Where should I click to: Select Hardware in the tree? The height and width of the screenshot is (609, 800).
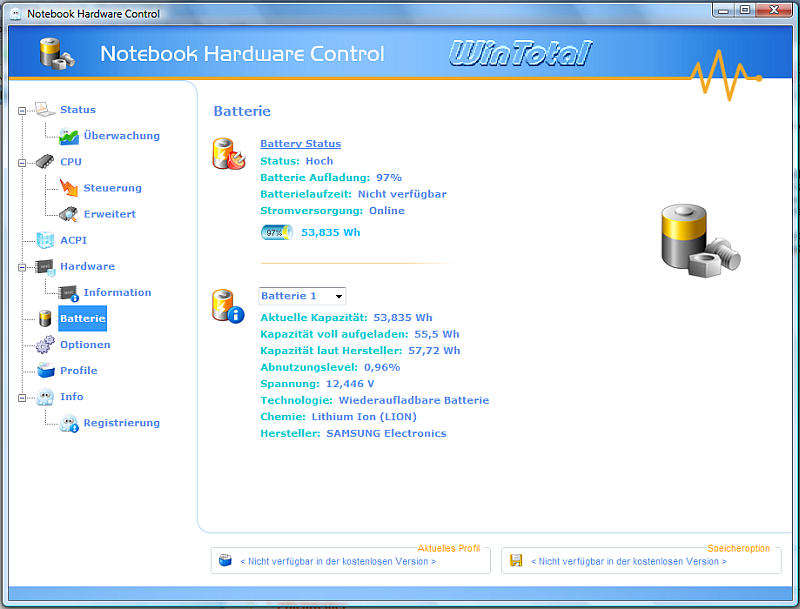point(87,266)
